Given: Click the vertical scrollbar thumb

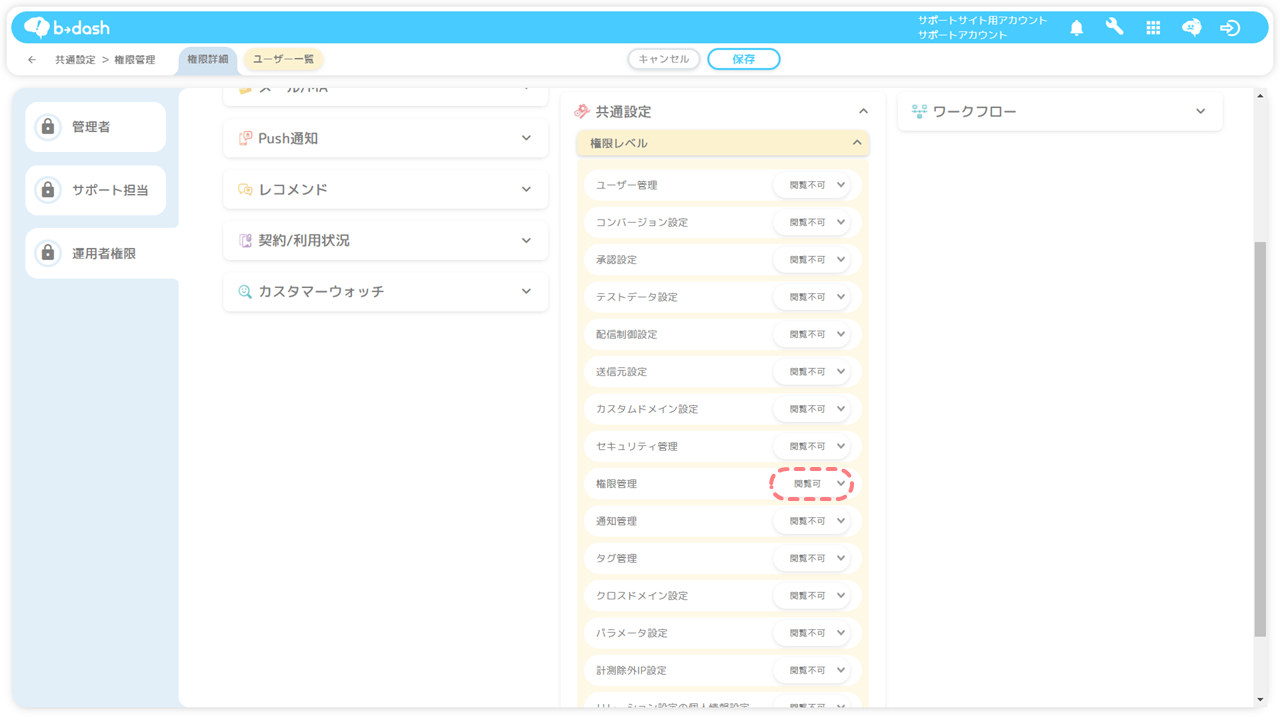Looking at the screenshot, I should tap(1260, 438).
